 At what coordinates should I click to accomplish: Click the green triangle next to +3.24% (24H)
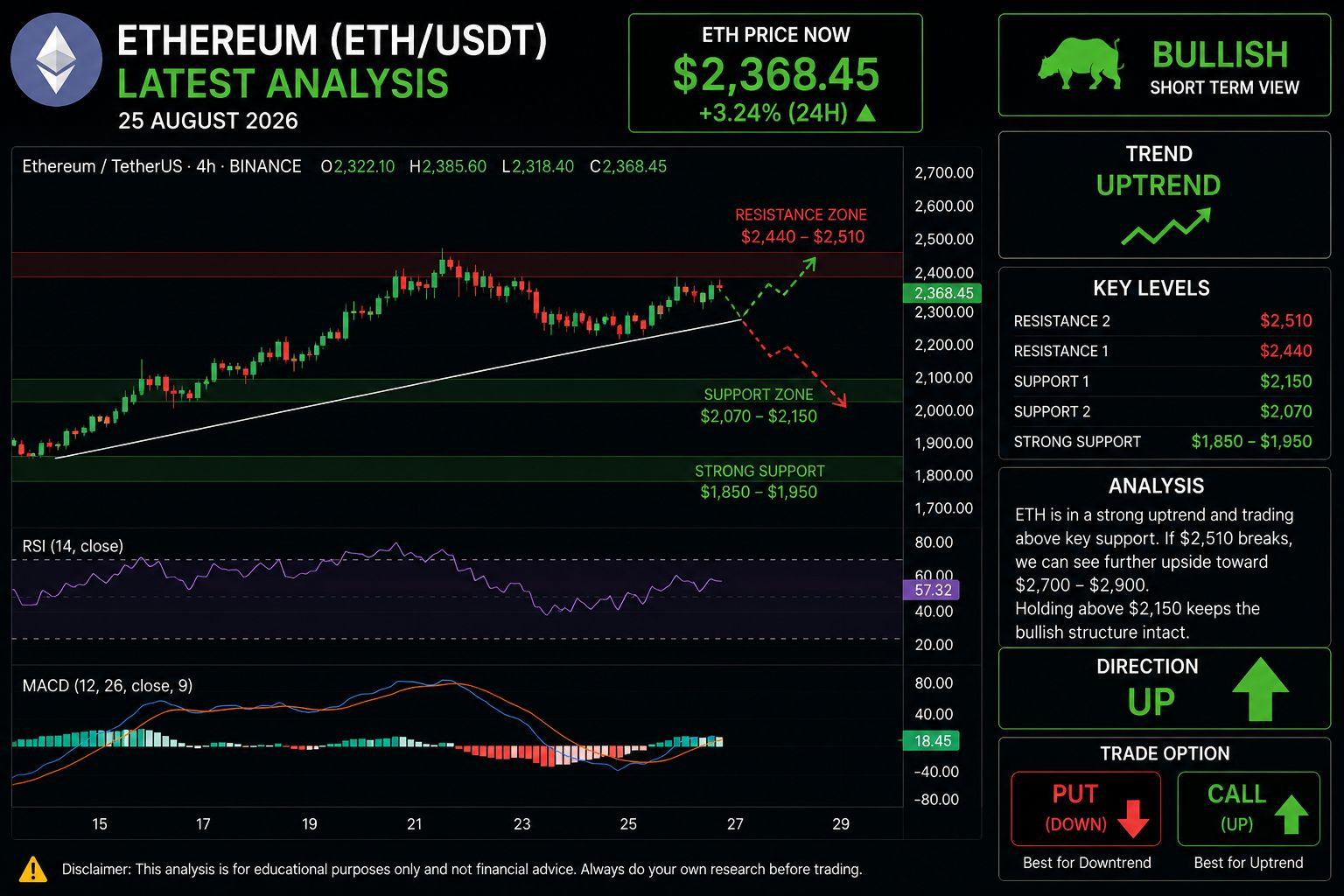865,112
